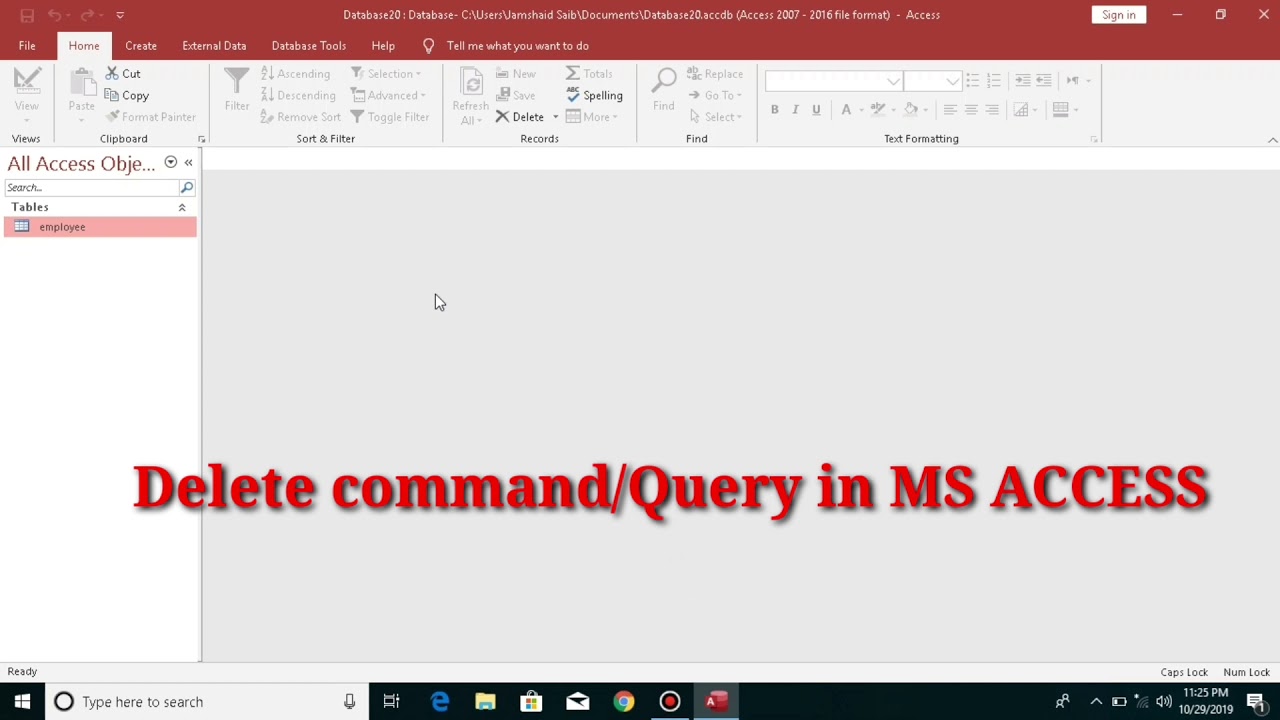The height and width of the screenshot is (720, 1280).
Task: Open Windows Start menu
Action: point(22,702)
